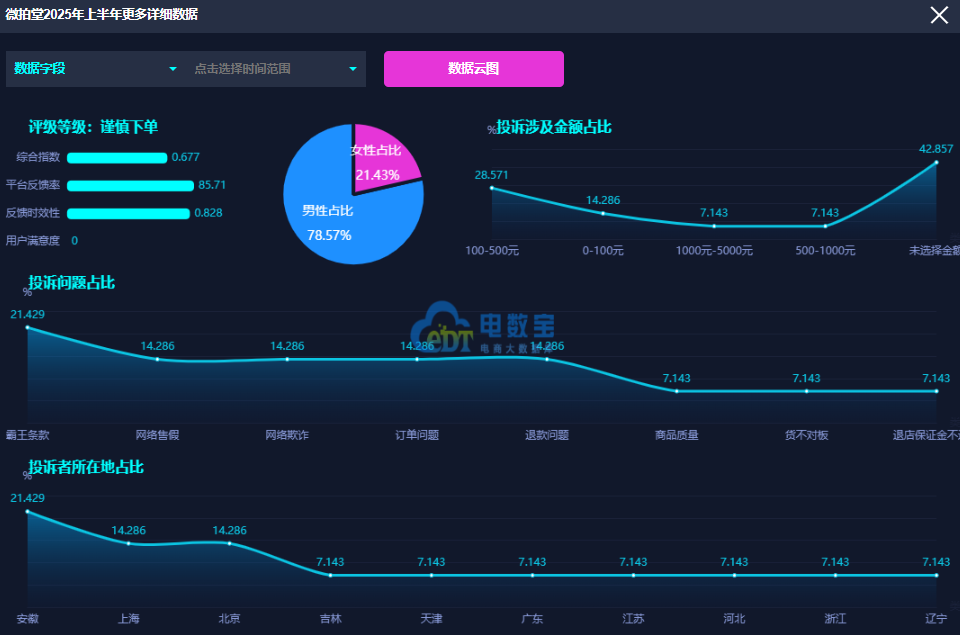
Task: Click the 货不对板 axis label
Action: coord(806,435)
